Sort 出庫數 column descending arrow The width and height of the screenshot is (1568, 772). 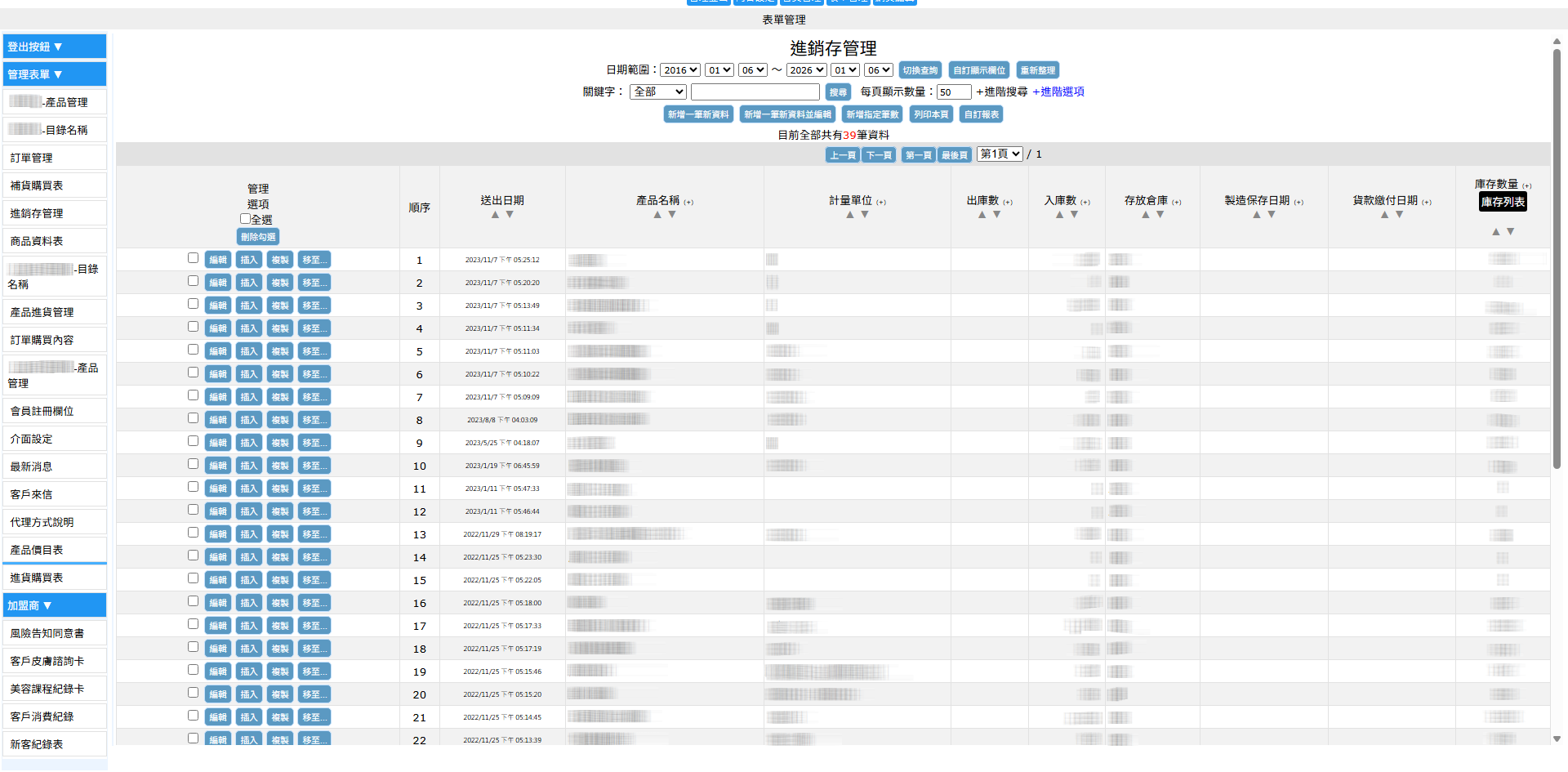(997, 215)
